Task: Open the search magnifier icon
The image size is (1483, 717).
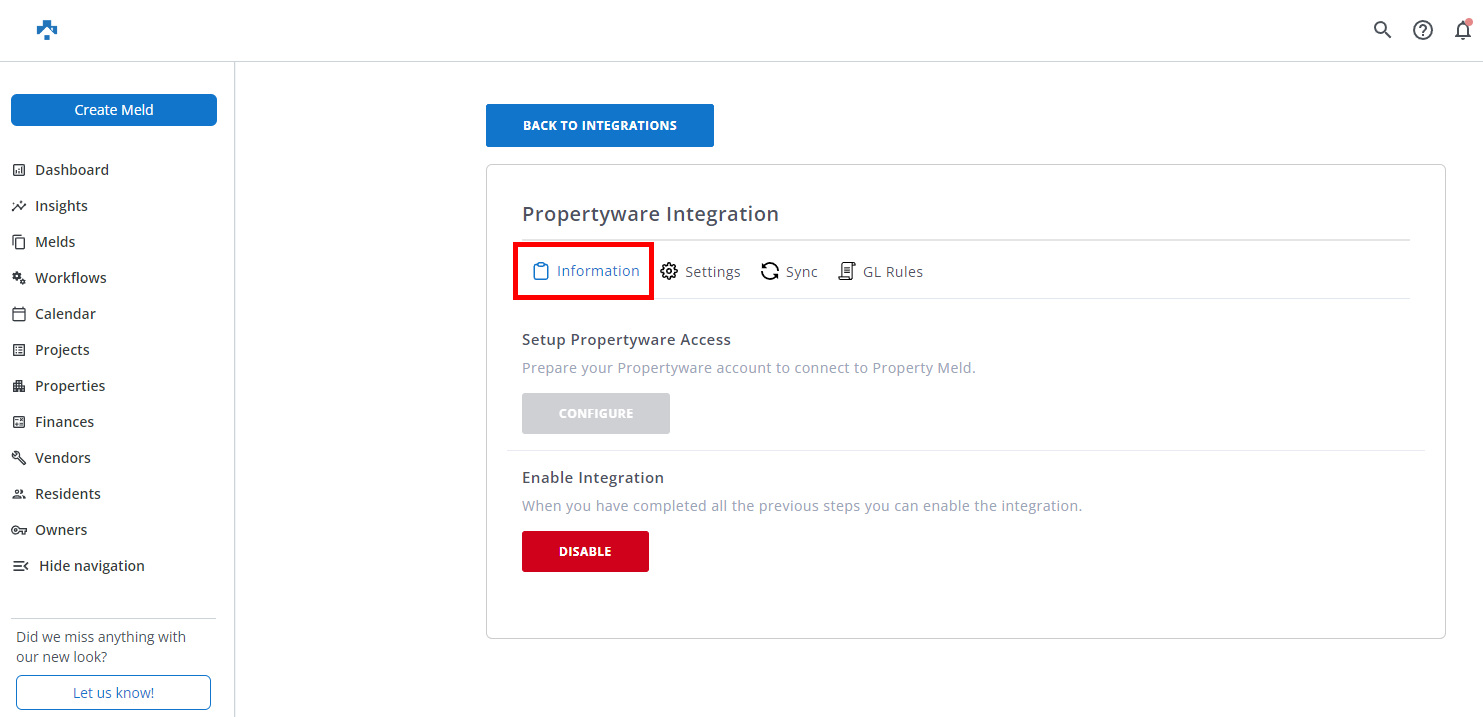Action: [x=1382, y=30]
